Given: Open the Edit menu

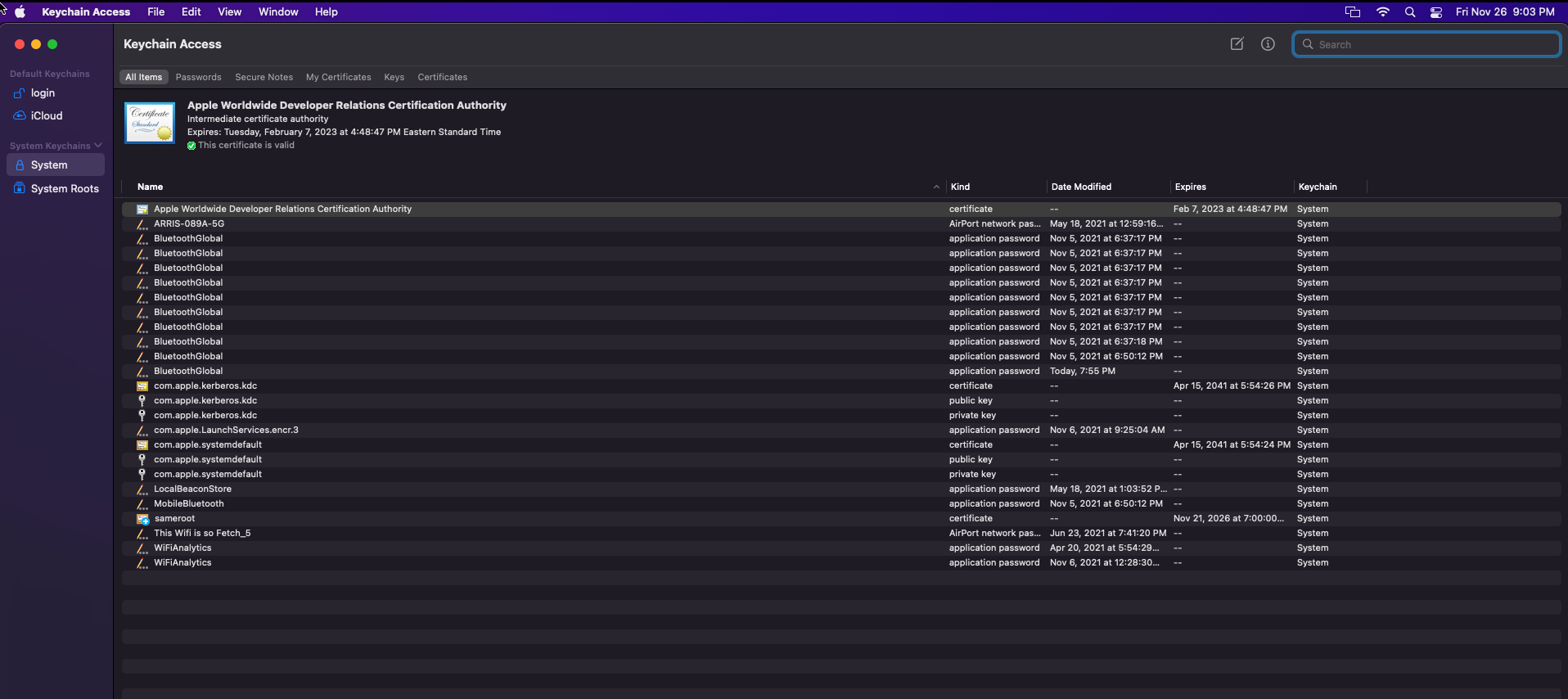Looking at the screenshot, I should pos(191,12).
